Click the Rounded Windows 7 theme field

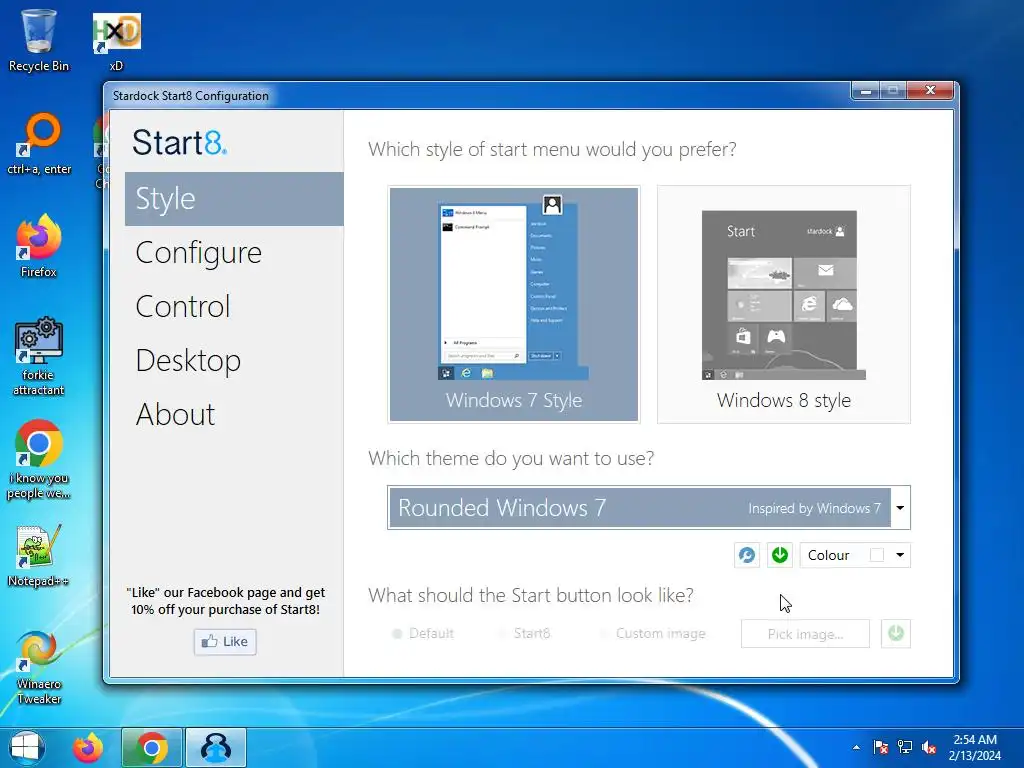tap(639, 507)
